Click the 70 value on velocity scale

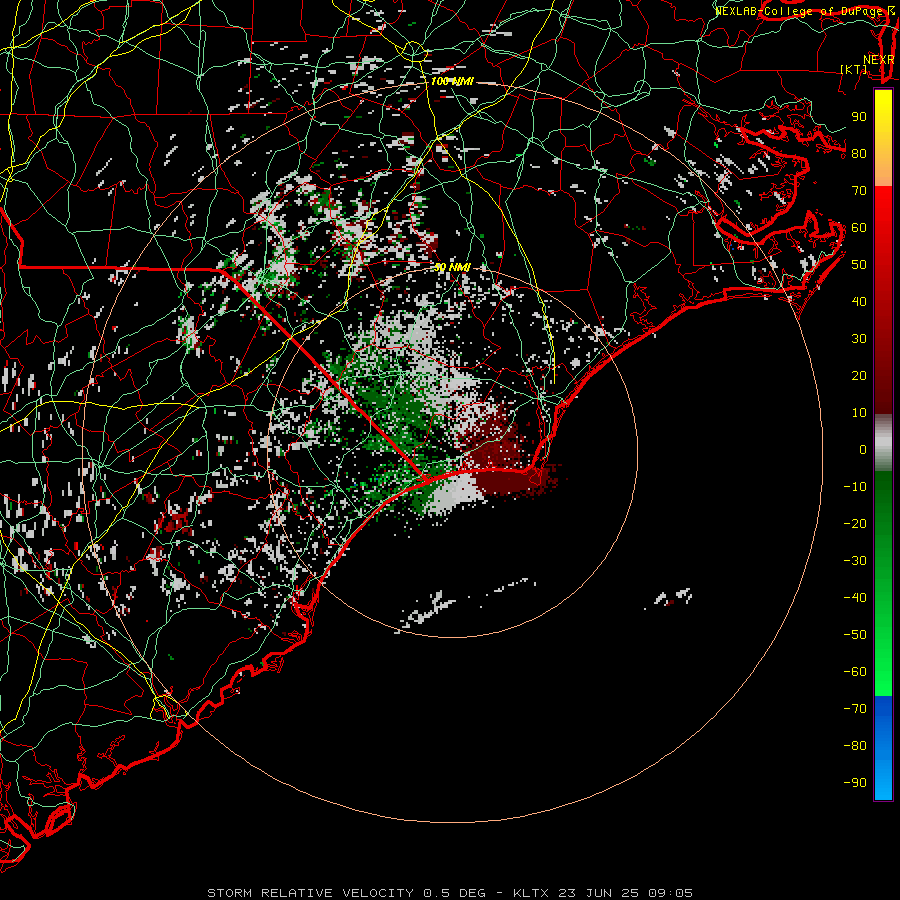click(x=859, y=191)
